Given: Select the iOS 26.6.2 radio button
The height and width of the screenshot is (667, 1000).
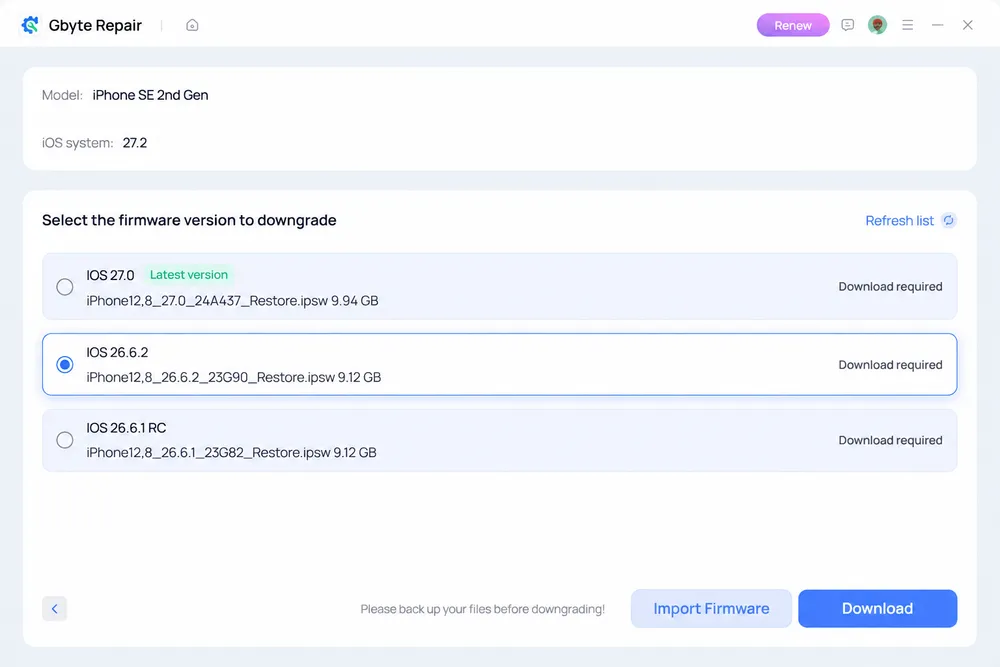Looking at the screenshot, I should coord(64,364).
